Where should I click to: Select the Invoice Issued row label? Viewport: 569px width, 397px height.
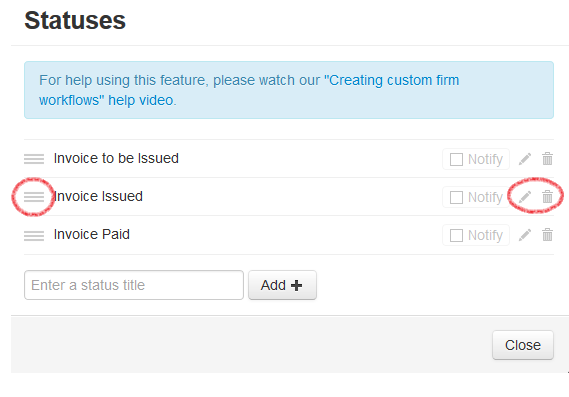pos(98,197)
